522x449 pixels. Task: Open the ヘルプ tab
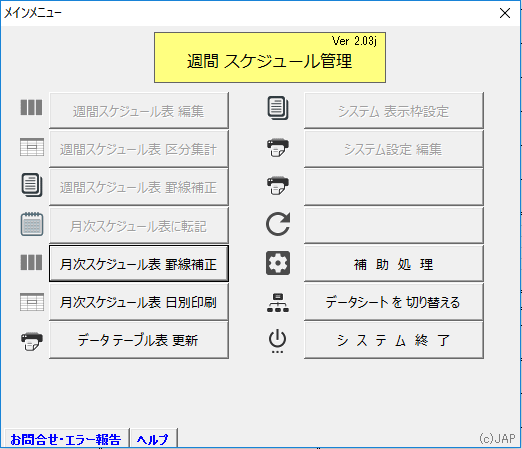coord(153,439)
